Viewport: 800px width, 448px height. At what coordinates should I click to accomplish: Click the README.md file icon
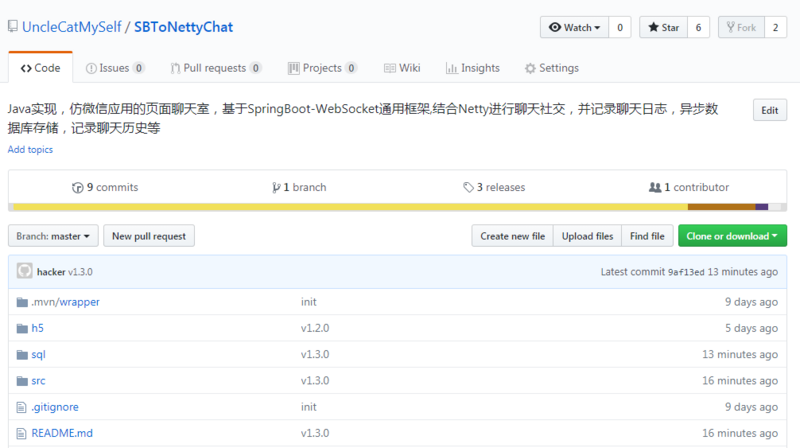(x=21, y=433)
